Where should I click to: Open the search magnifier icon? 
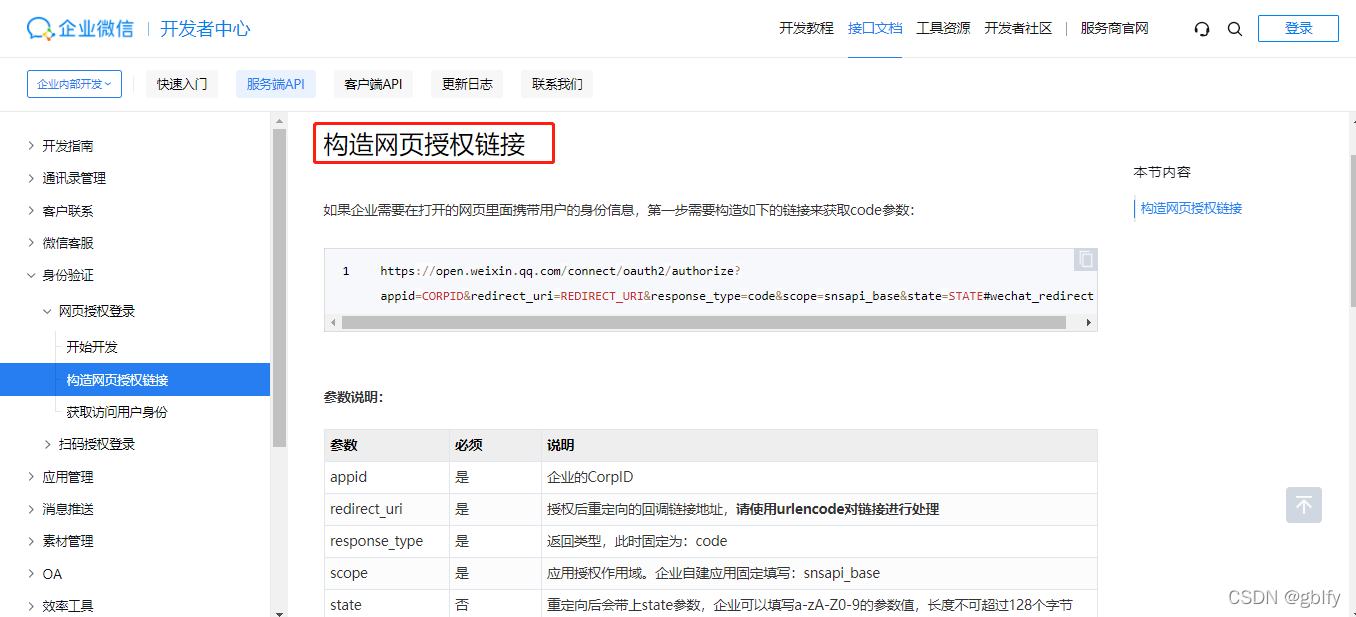tap(1235, 29)
